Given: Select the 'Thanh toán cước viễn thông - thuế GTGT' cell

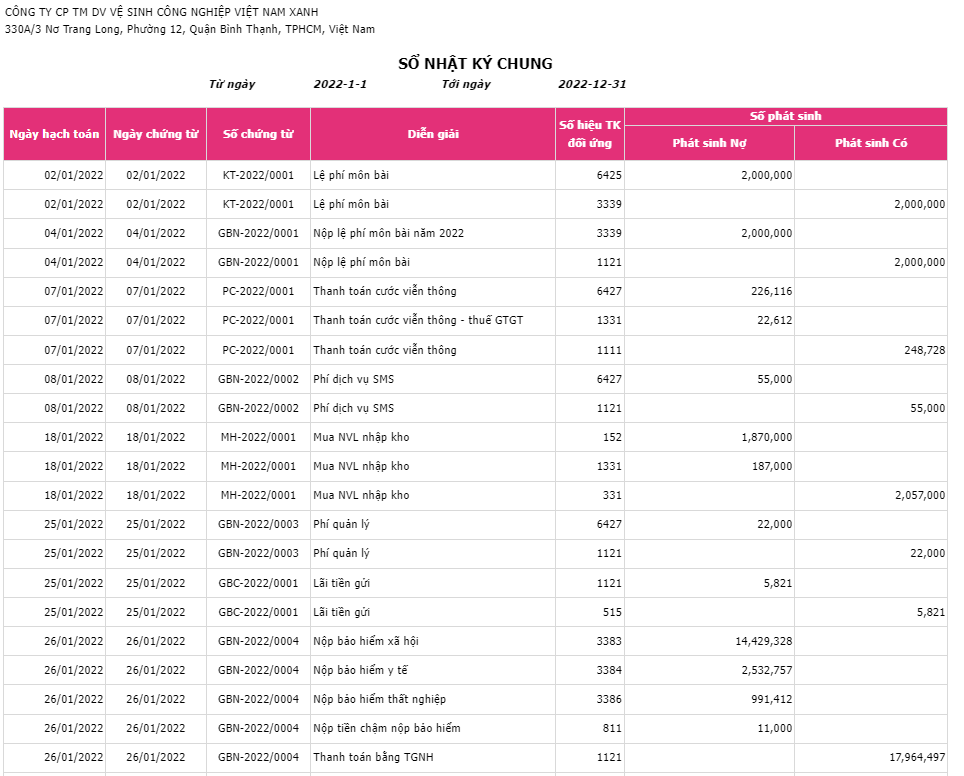Looking at the screenshot, I should [418, 320].
